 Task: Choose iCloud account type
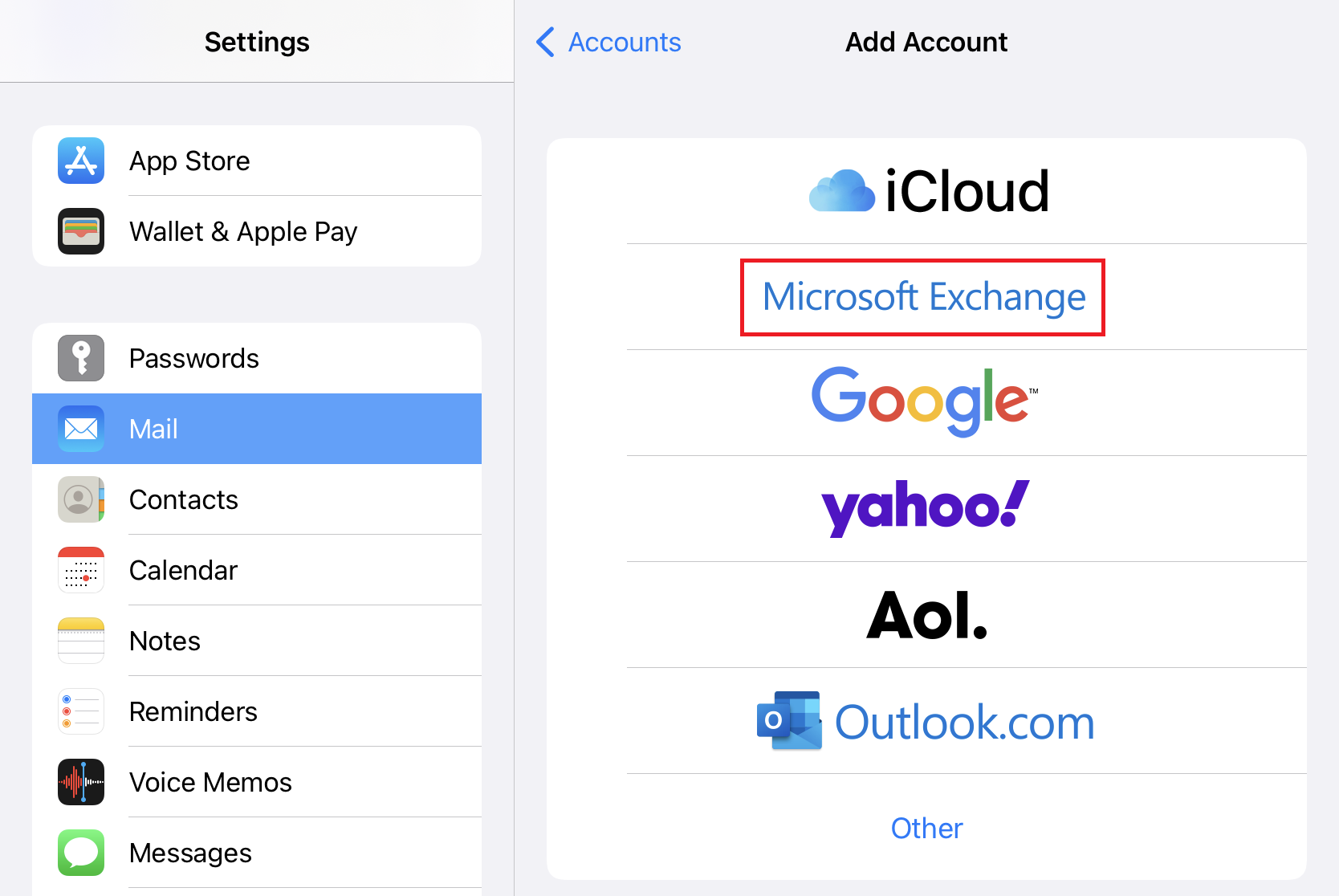click(927, 191)
